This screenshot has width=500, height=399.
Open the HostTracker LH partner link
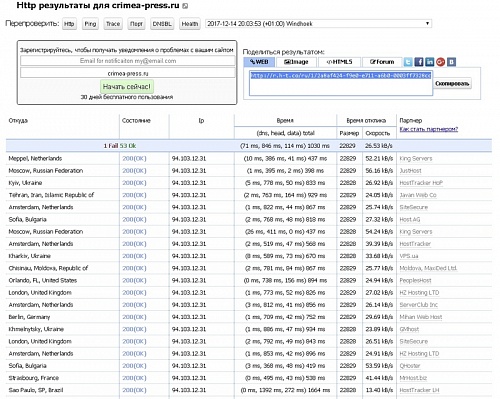pyautogui.click(x=419, y=390)
